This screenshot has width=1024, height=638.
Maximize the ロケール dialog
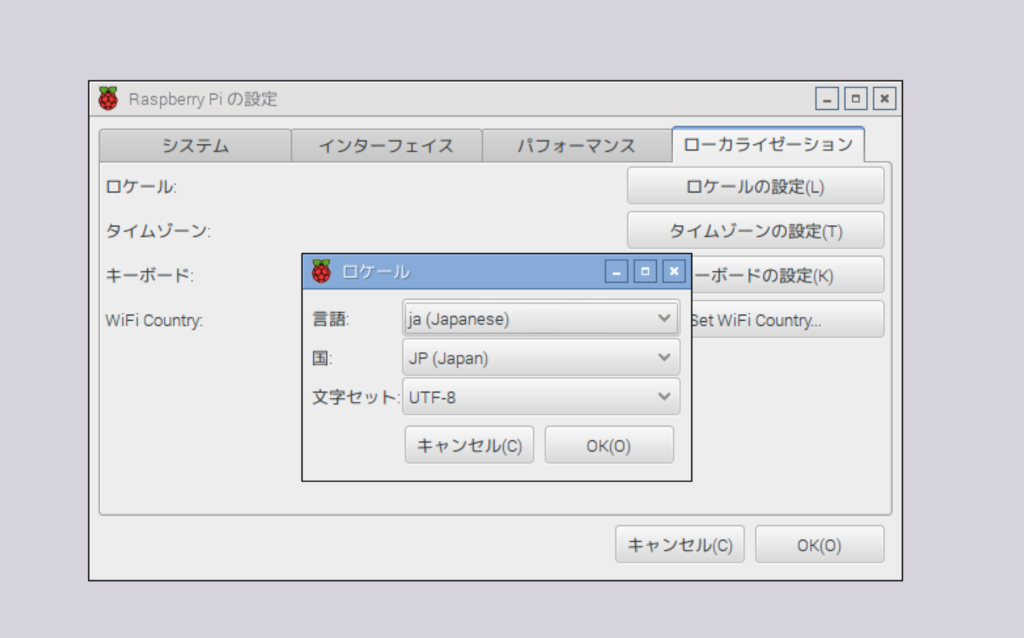click(645, 271)
